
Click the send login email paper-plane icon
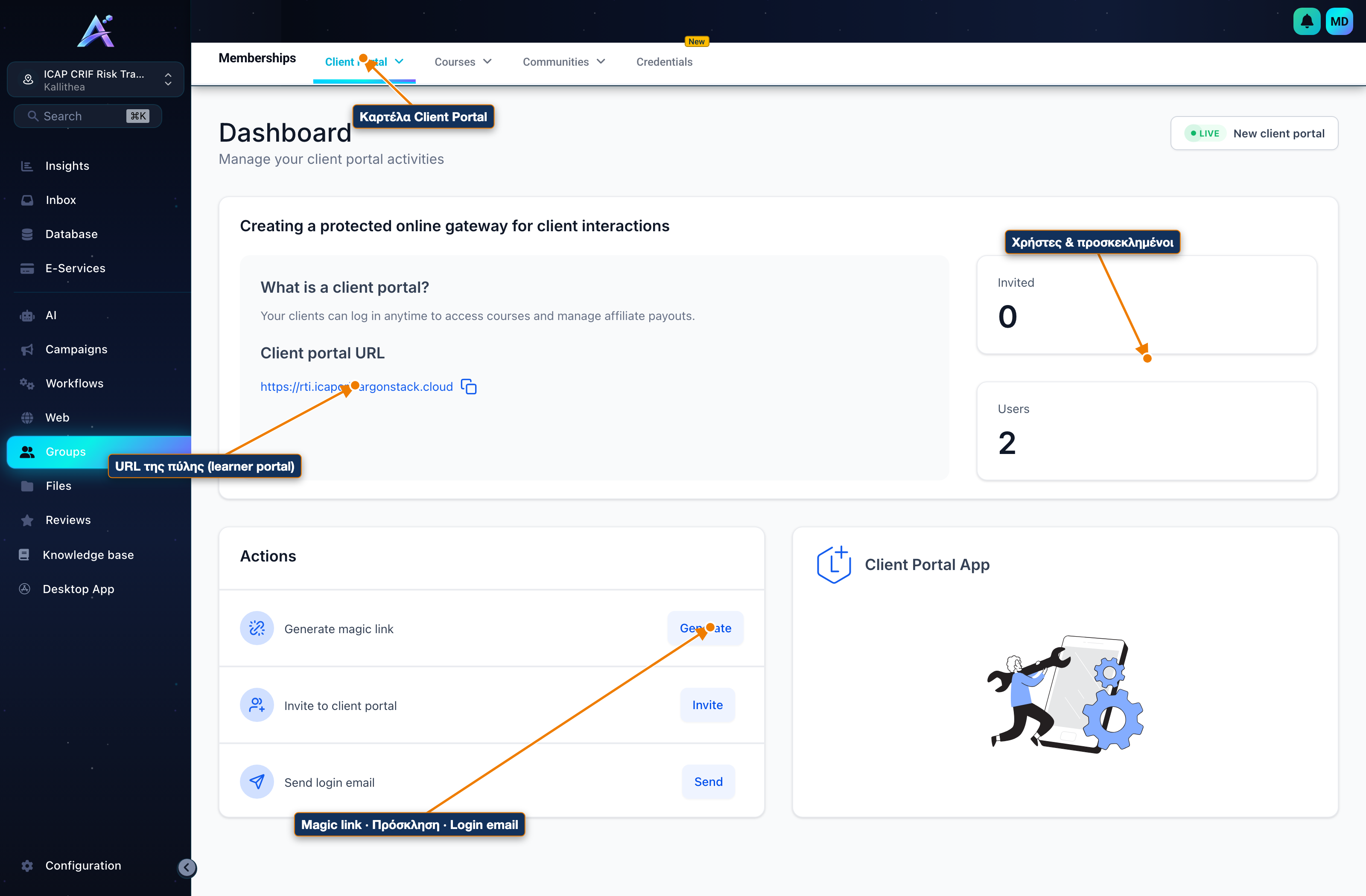[257, 781]
